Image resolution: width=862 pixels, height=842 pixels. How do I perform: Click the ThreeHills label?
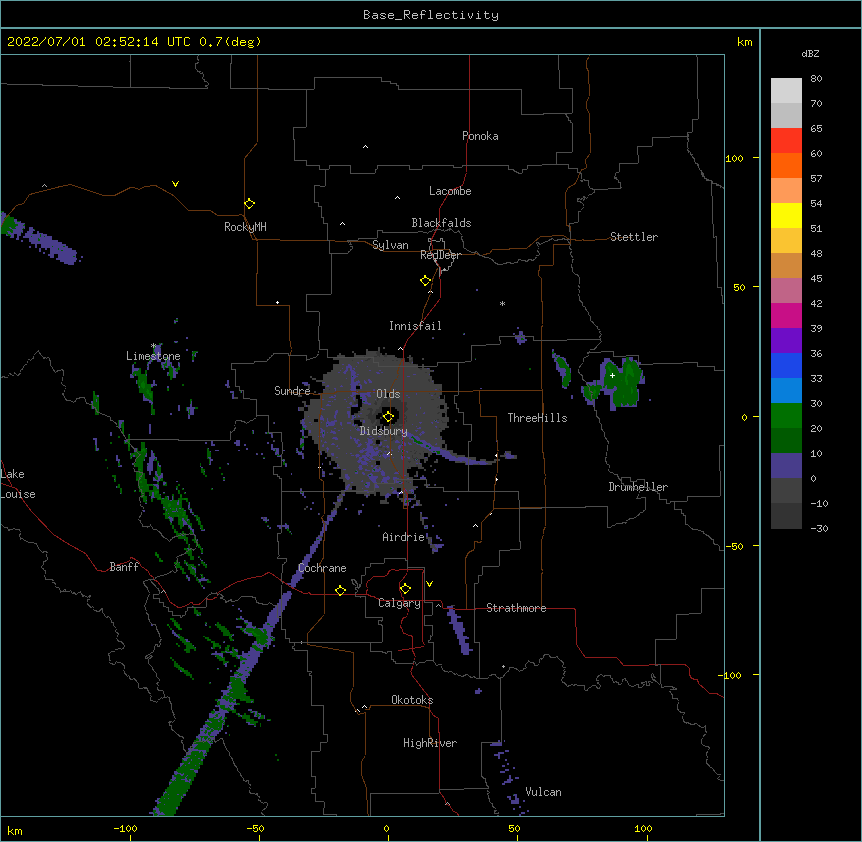tap(537, 418)
